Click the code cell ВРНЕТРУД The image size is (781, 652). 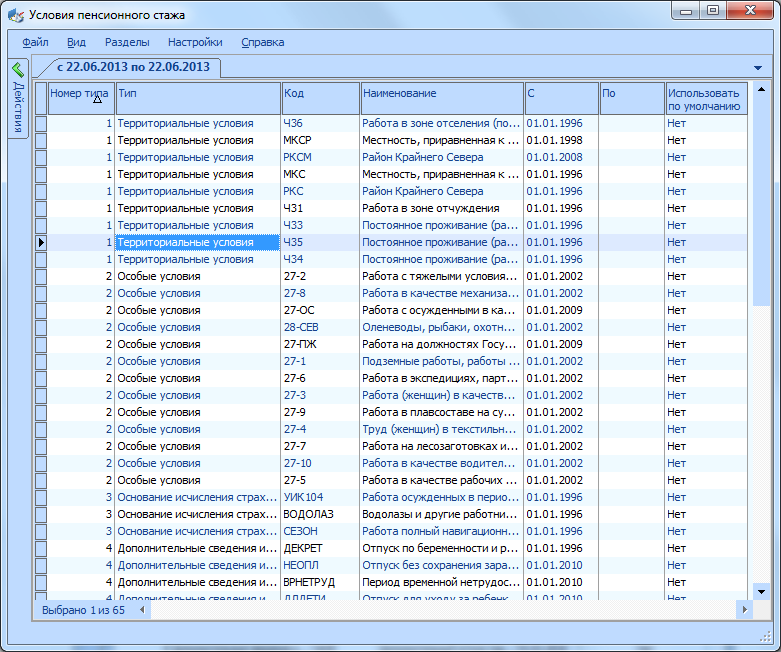[x=320, y=582]
